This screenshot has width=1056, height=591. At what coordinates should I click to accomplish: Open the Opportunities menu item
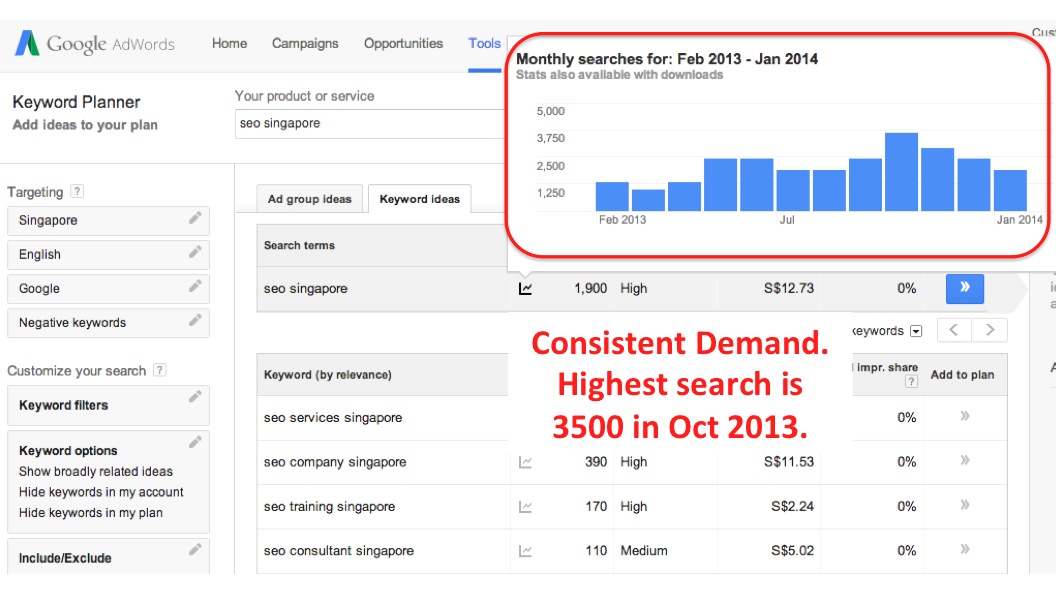click(403, 44)
